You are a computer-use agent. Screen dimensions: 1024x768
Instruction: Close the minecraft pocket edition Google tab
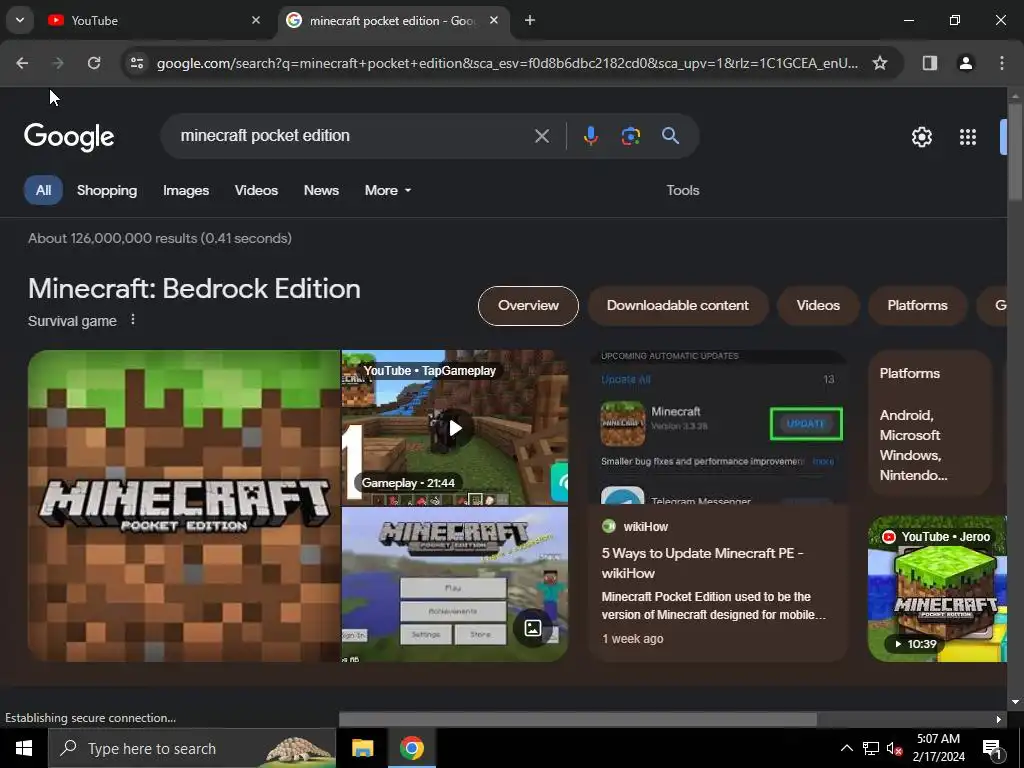[x=494, y=20]
